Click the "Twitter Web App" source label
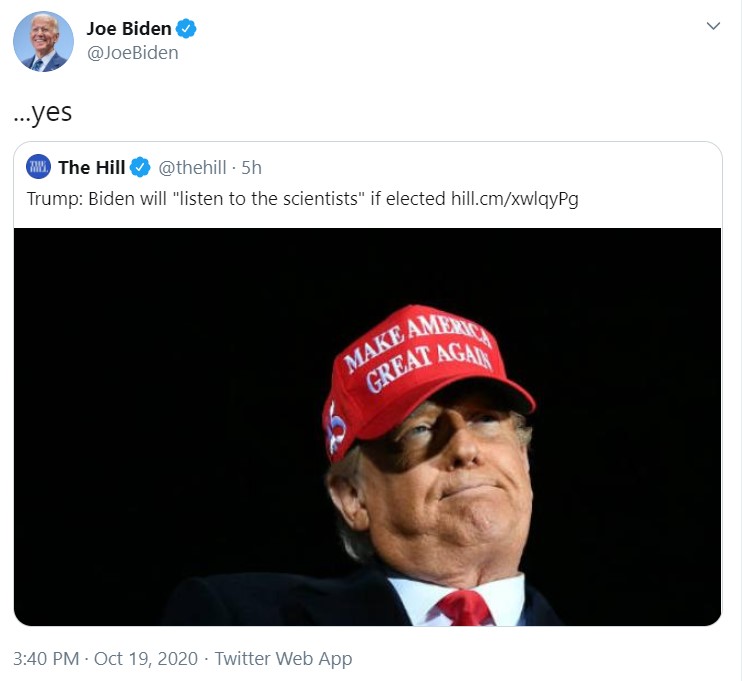The image size is (742, 681). pyautogui.click(x=283, y=659)
